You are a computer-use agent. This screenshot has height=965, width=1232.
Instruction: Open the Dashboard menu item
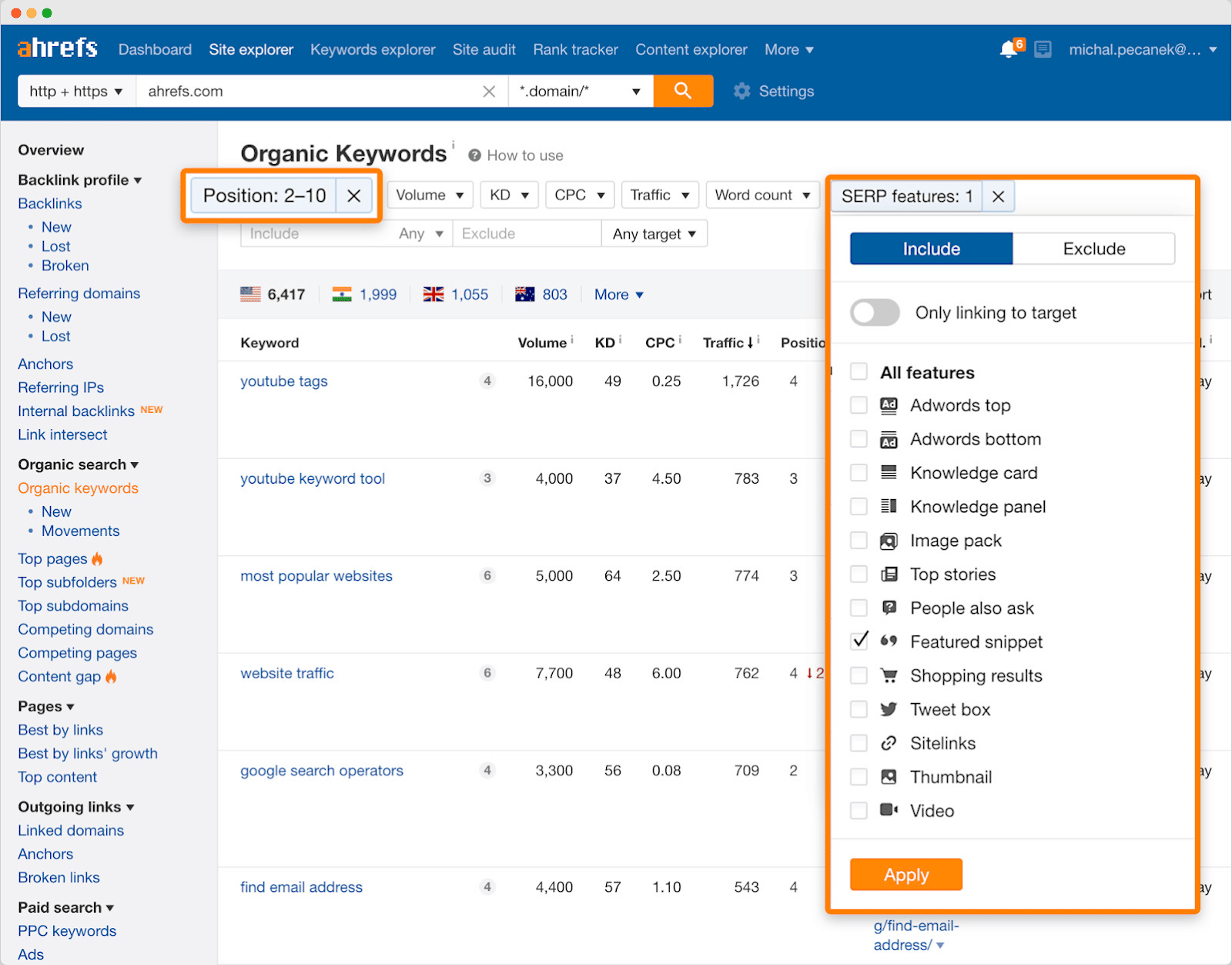pyautogui.click(x=155, y=49)
